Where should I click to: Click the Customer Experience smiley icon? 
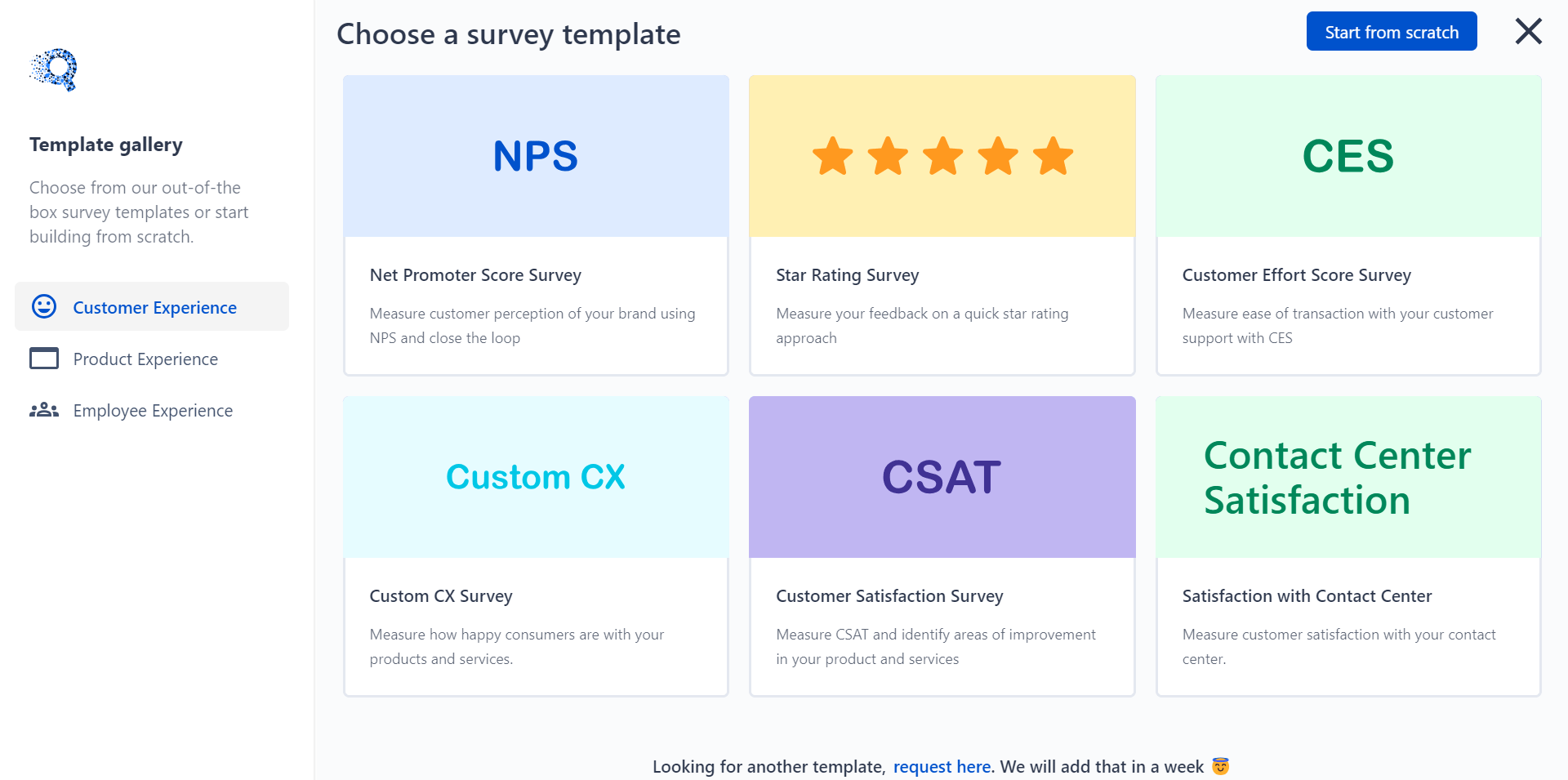click(x=45, y=307)
